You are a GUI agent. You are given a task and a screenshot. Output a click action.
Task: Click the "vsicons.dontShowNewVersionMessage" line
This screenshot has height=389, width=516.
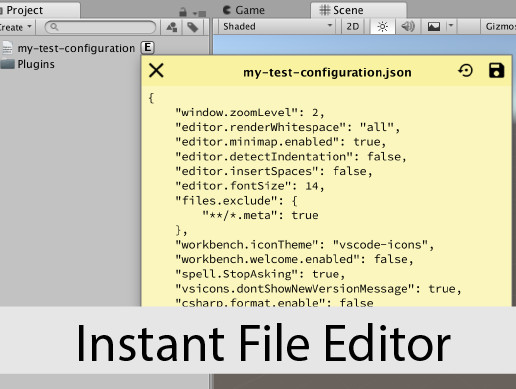point(318,288)
